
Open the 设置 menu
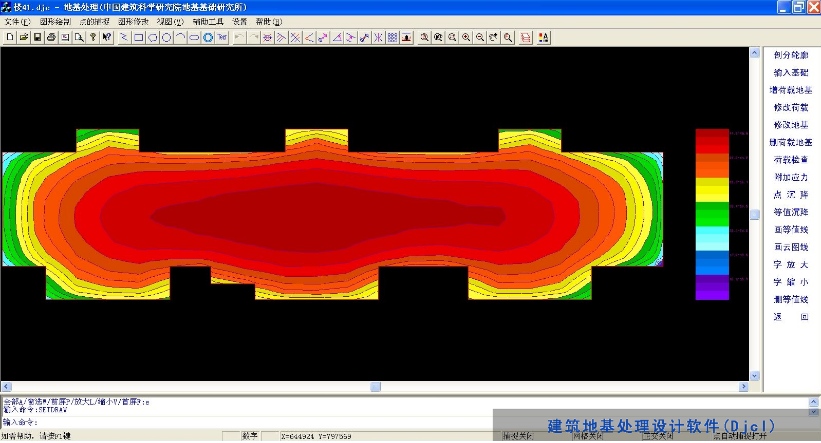239,21
